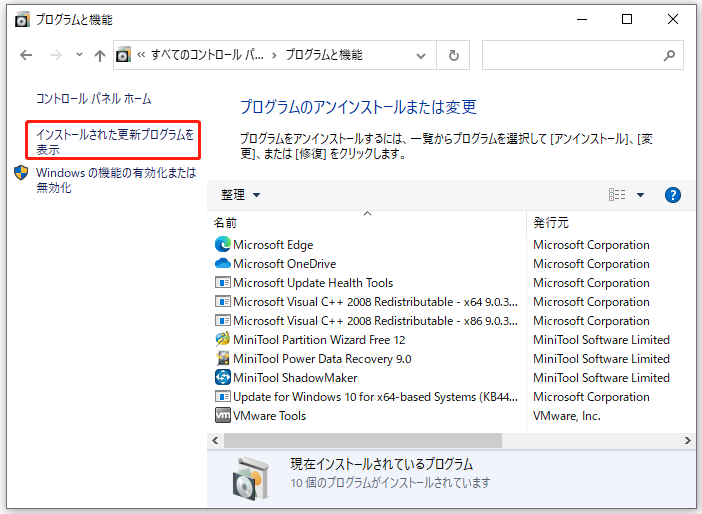This screenshot has width=702, height=514.
Task: Select Update for Windows 10 KB44 name
Action: [375, 397]
